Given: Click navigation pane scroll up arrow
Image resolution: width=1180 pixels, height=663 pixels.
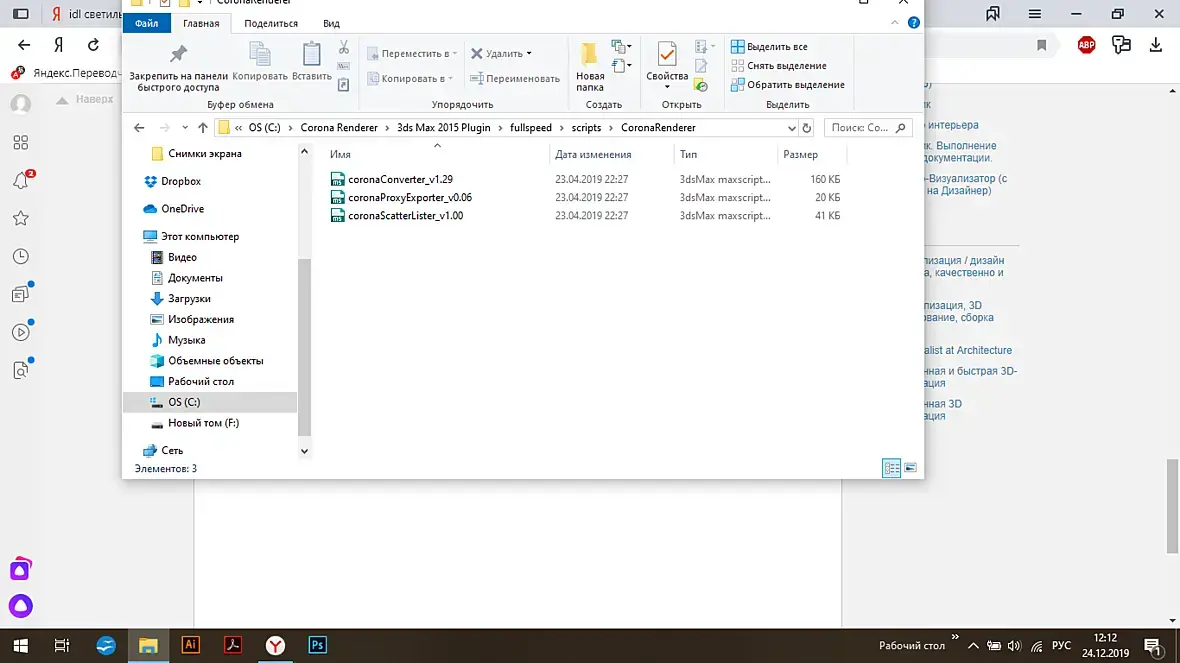Looking at the screenshot, I should (x=304, y=151).
